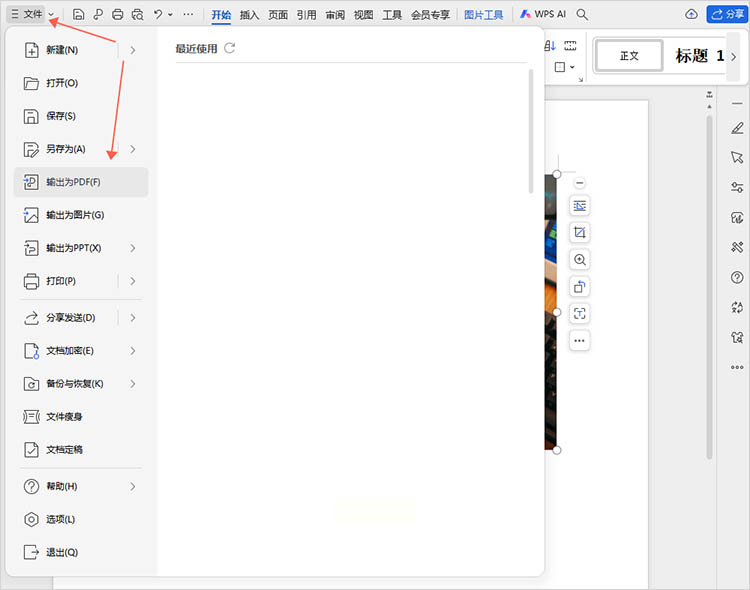Expand the 帮助 submenu arrow
Image resolution: width=750 pixels, height=590 pixels.
click(x=132, y=487)
